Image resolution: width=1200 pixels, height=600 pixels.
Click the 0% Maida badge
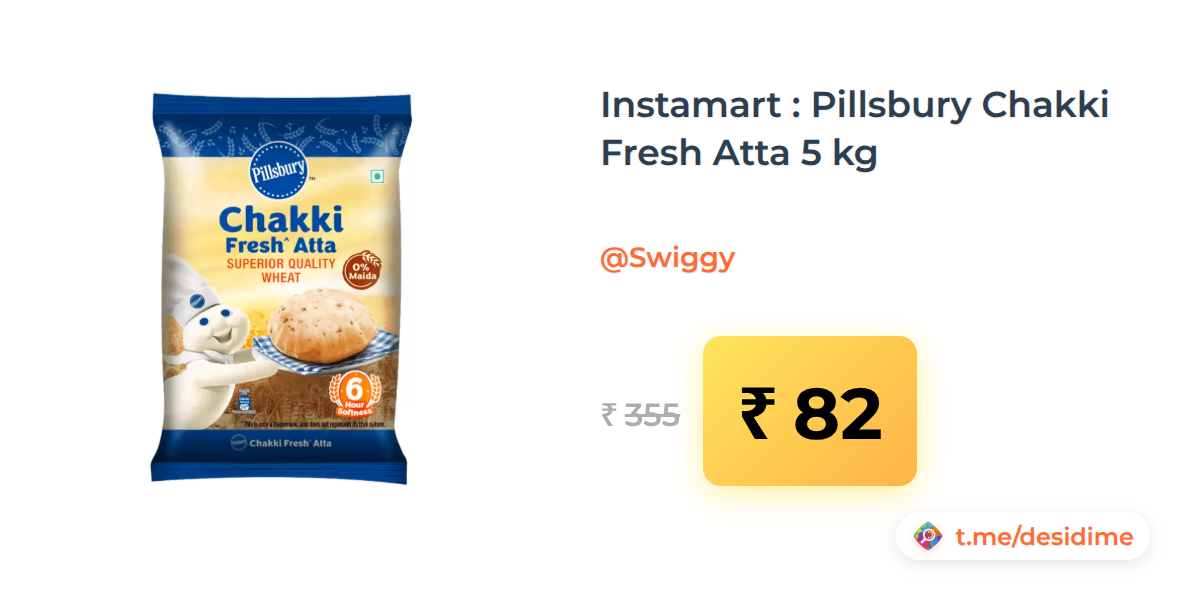(362, 267)
